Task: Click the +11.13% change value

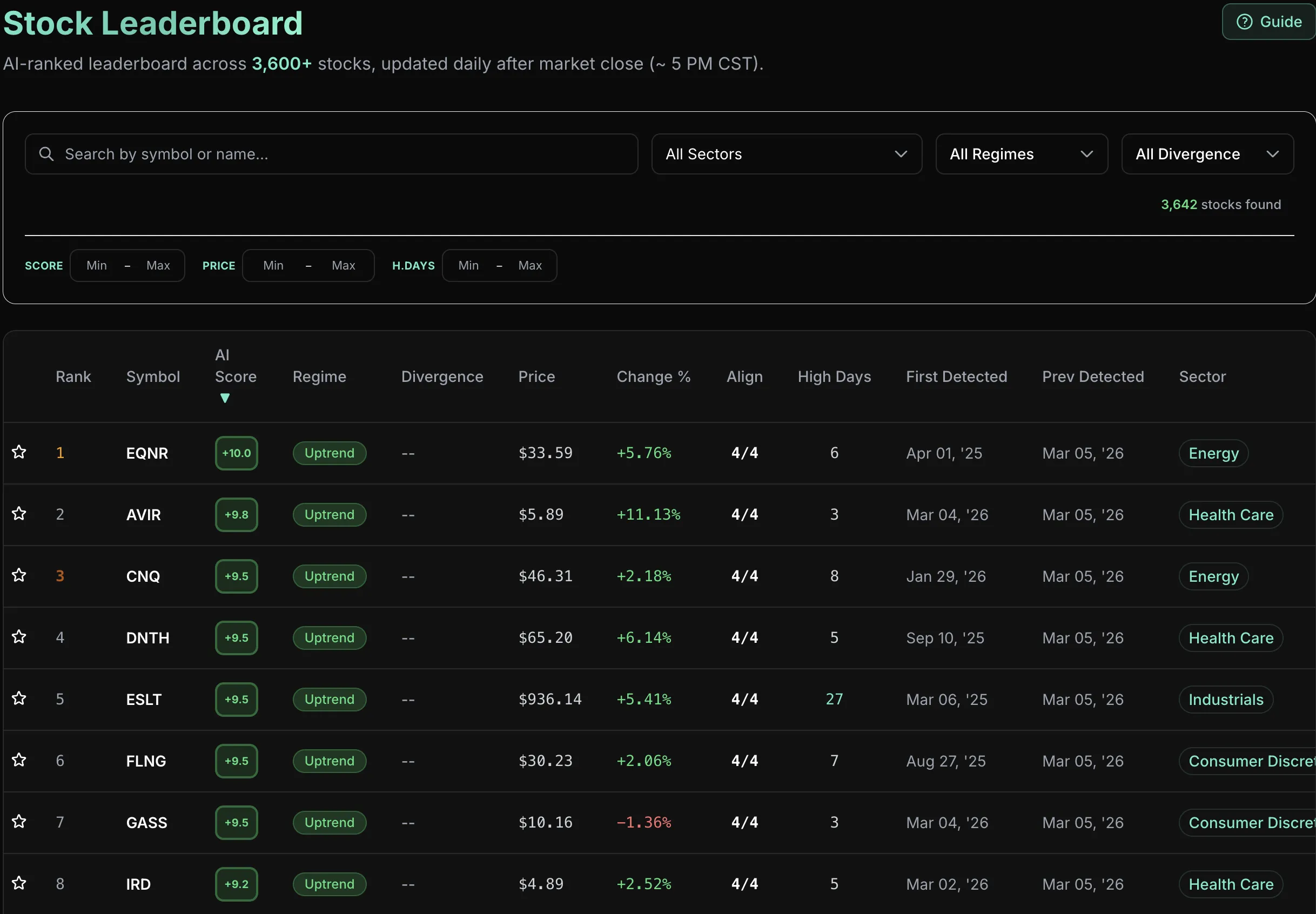Action: tap(648, 515)
